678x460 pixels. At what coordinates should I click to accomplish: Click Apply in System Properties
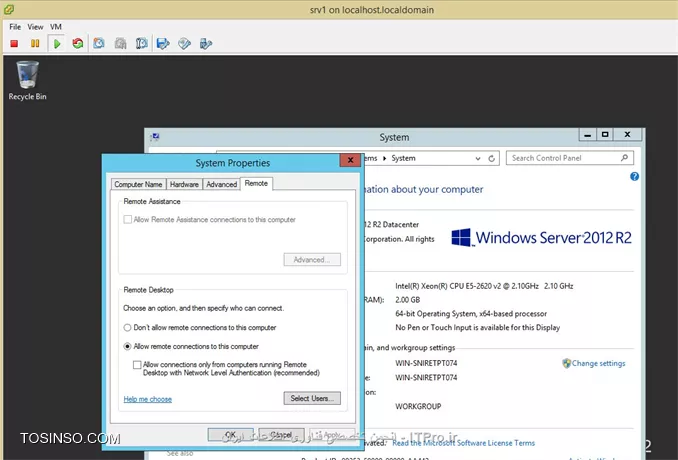(332, 434)
